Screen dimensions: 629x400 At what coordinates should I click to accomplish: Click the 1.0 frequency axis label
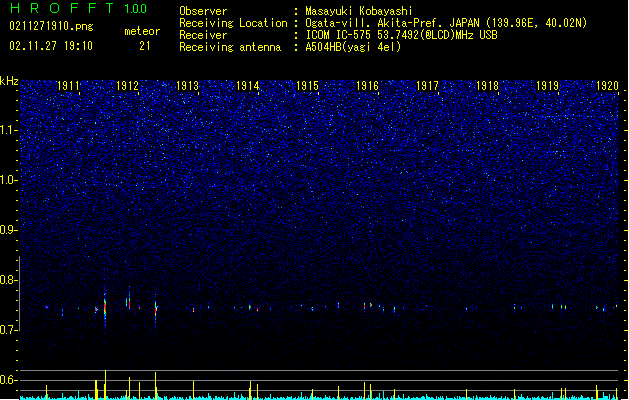9,180
